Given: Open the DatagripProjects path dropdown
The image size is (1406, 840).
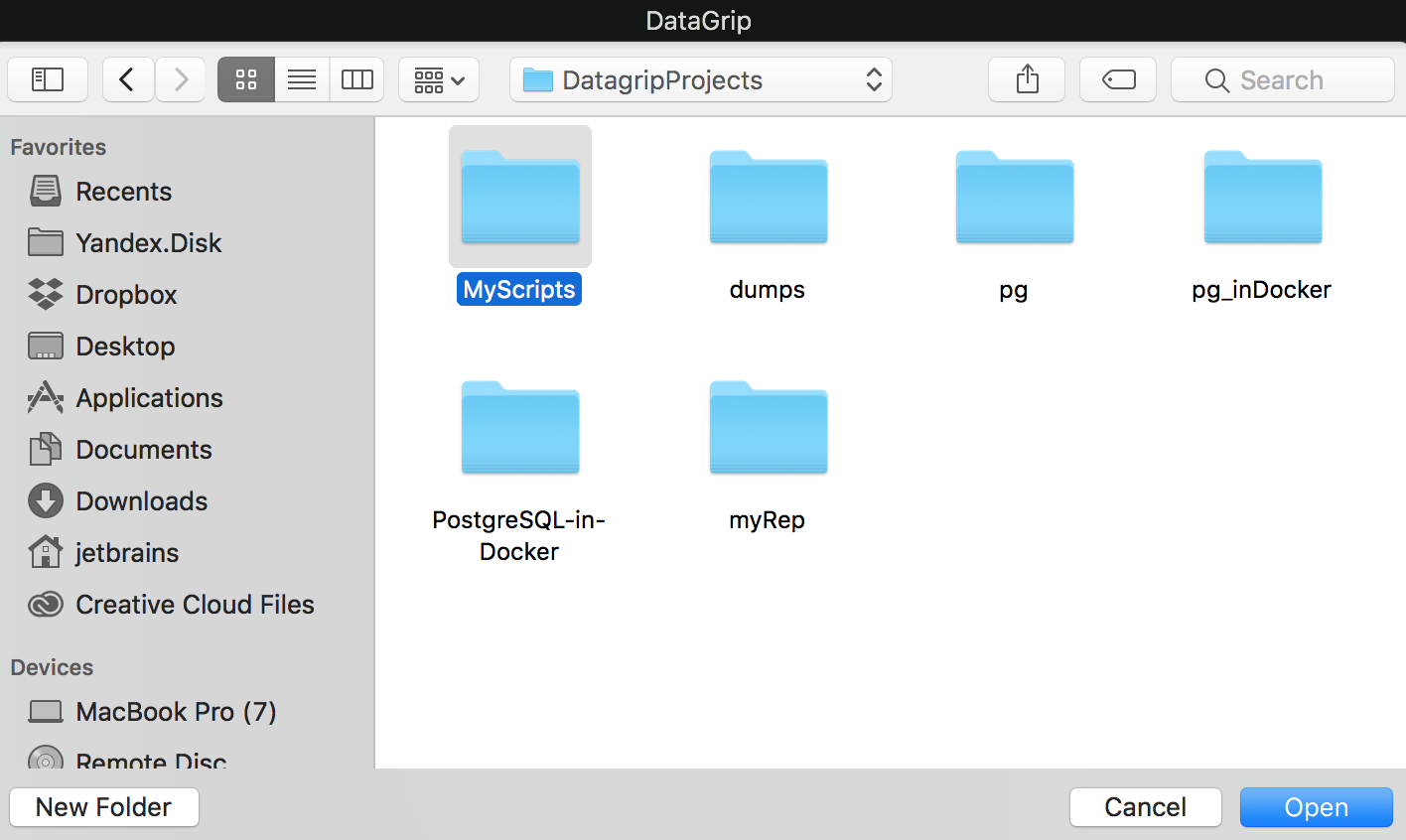Looking at the screenshot, I should click(701, 79).
